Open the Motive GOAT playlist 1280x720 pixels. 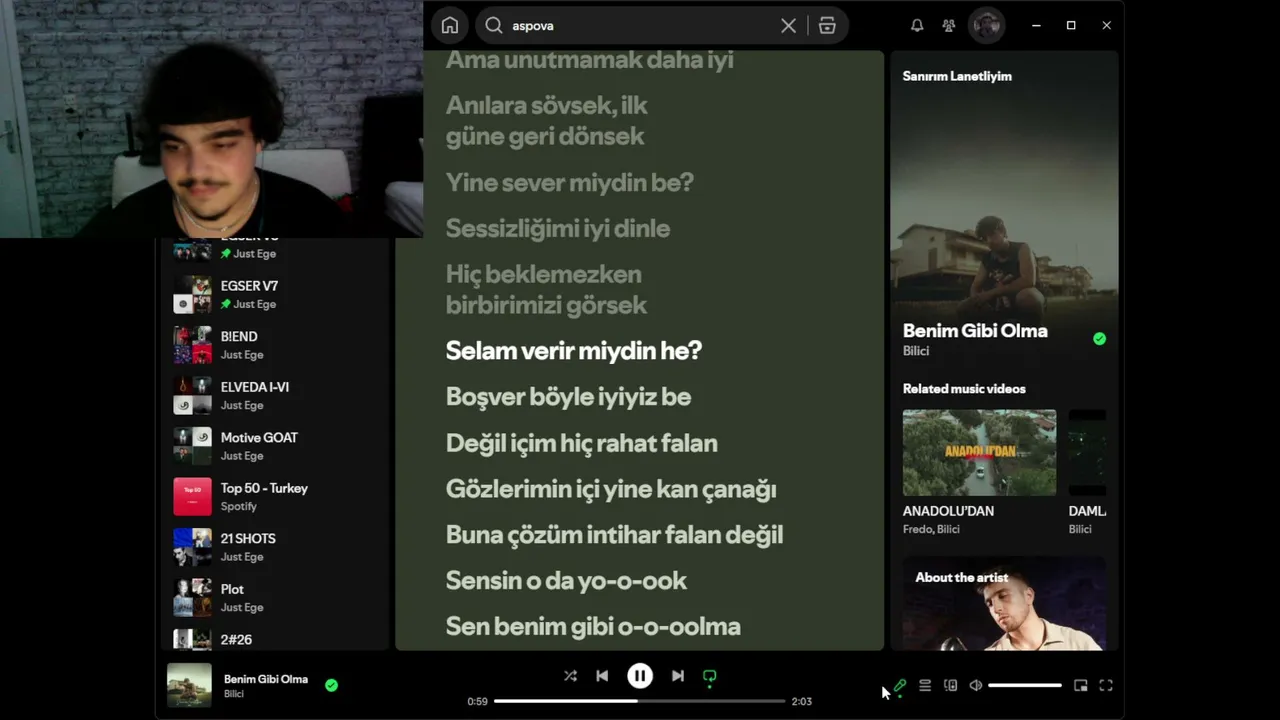[275, 446]
